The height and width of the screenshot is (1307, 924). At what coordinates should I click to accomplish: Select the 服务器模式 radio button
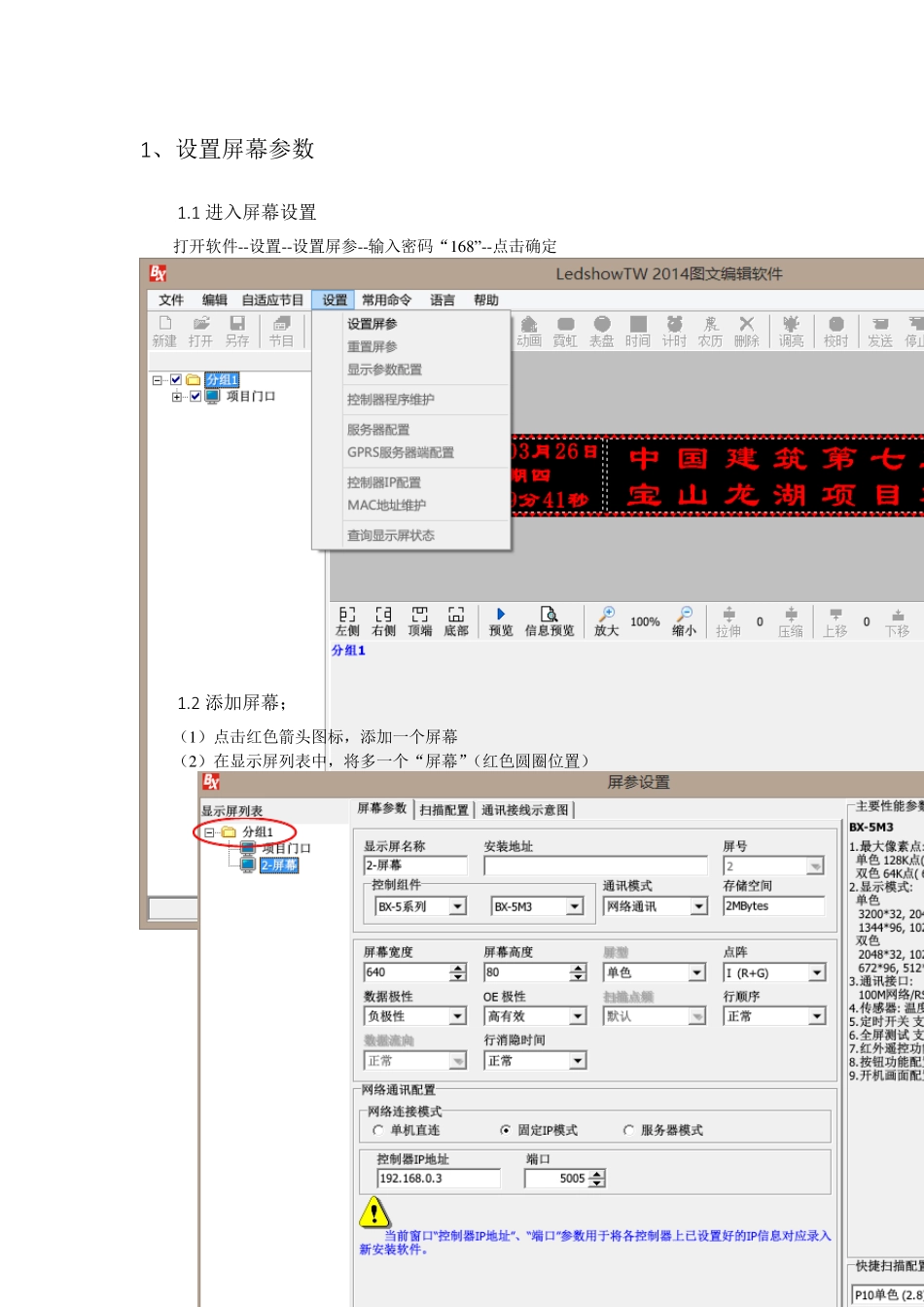[x=628, y=1130]
